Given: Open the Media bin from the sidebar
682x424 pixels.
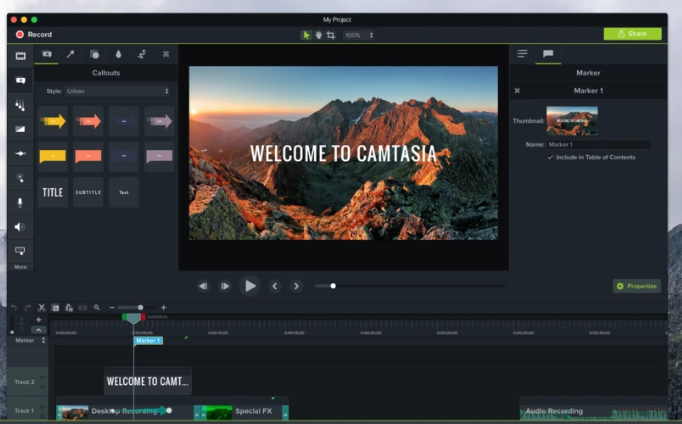Looking at the screenshot, I should [20, 56].
